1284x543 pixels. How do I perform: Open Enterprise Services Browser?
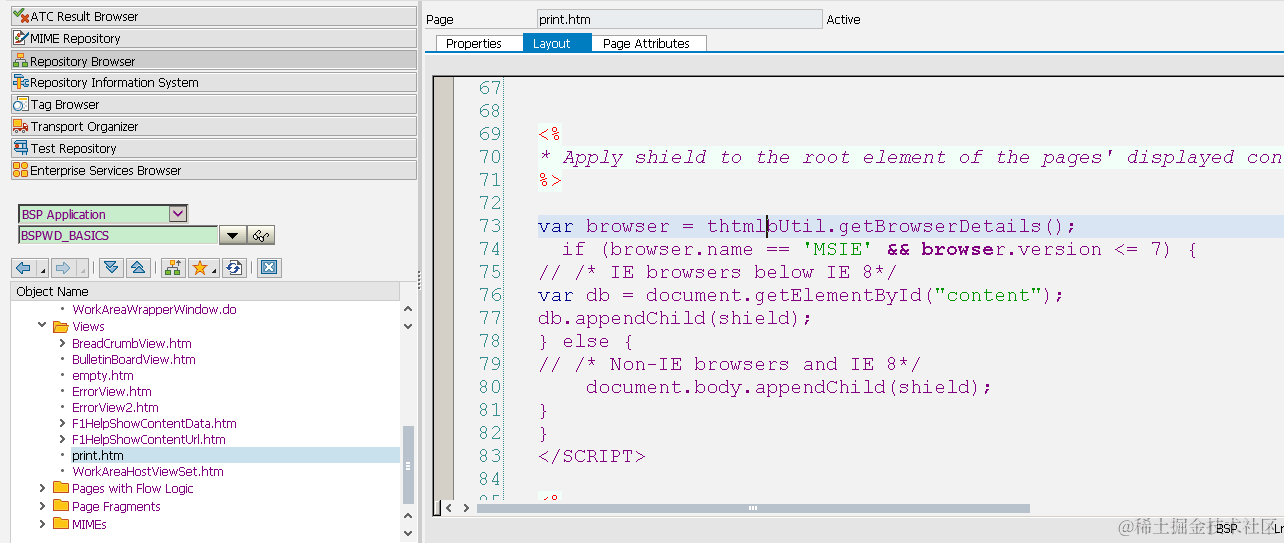[213, 170]
